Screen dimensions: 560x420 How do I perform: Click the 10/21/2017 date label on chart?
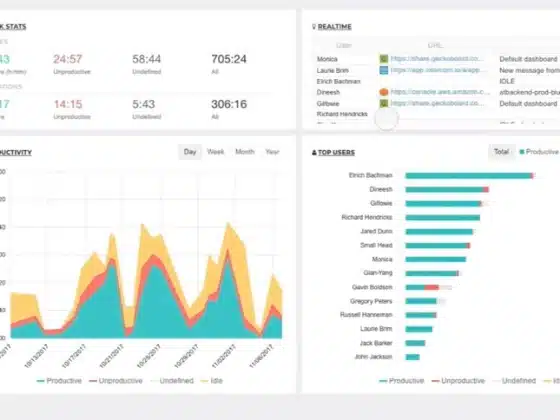pyautogui.click(x=111, y=356)
